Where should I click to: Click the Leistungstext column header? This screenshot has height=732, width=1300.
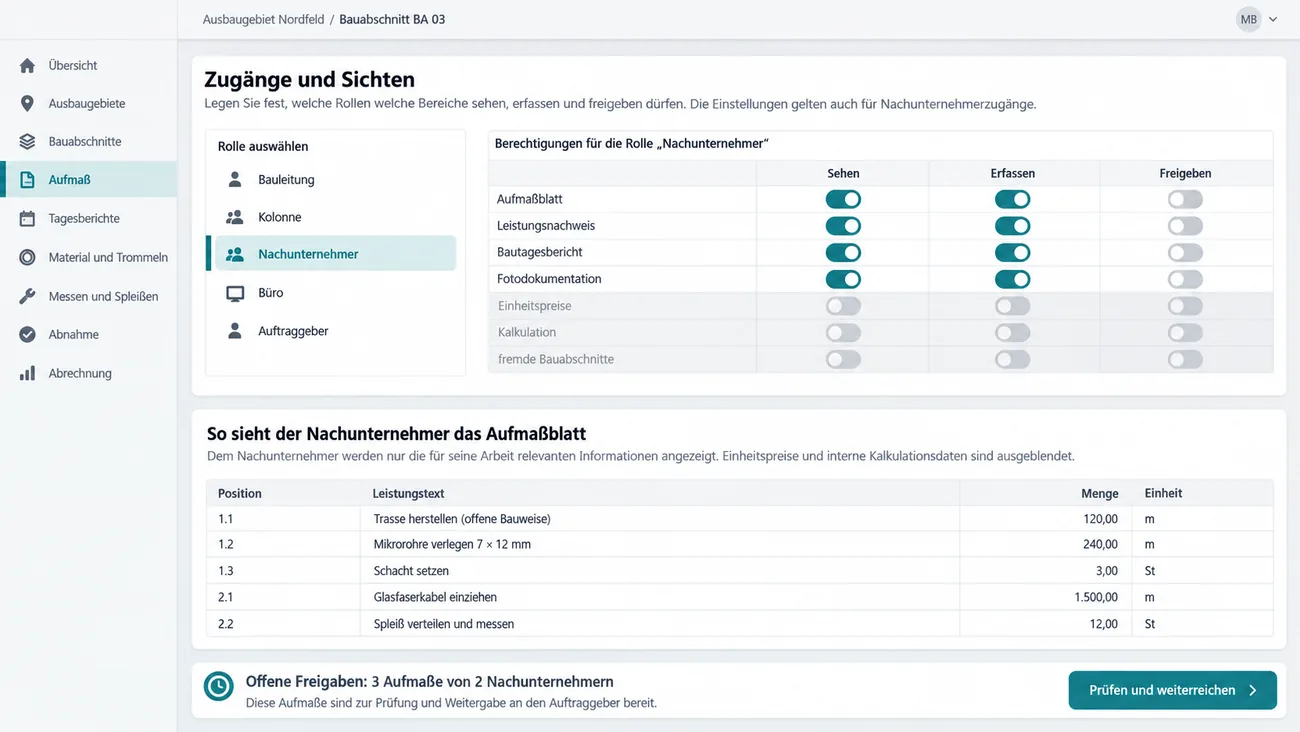408,493
